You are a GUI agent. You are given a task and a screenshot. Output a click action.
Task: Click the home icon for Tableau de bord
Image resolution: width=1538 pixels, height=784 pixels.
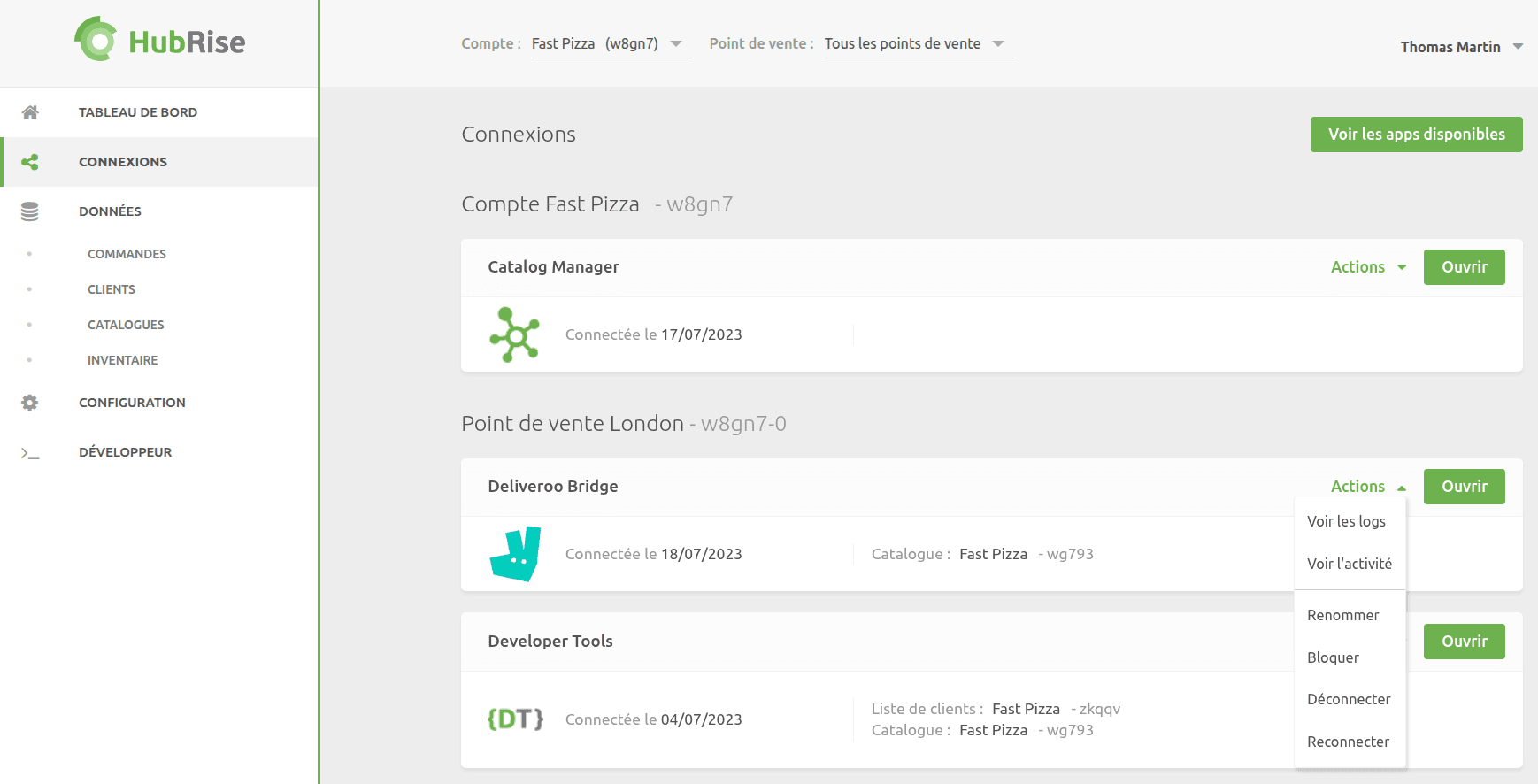point(30,112)
